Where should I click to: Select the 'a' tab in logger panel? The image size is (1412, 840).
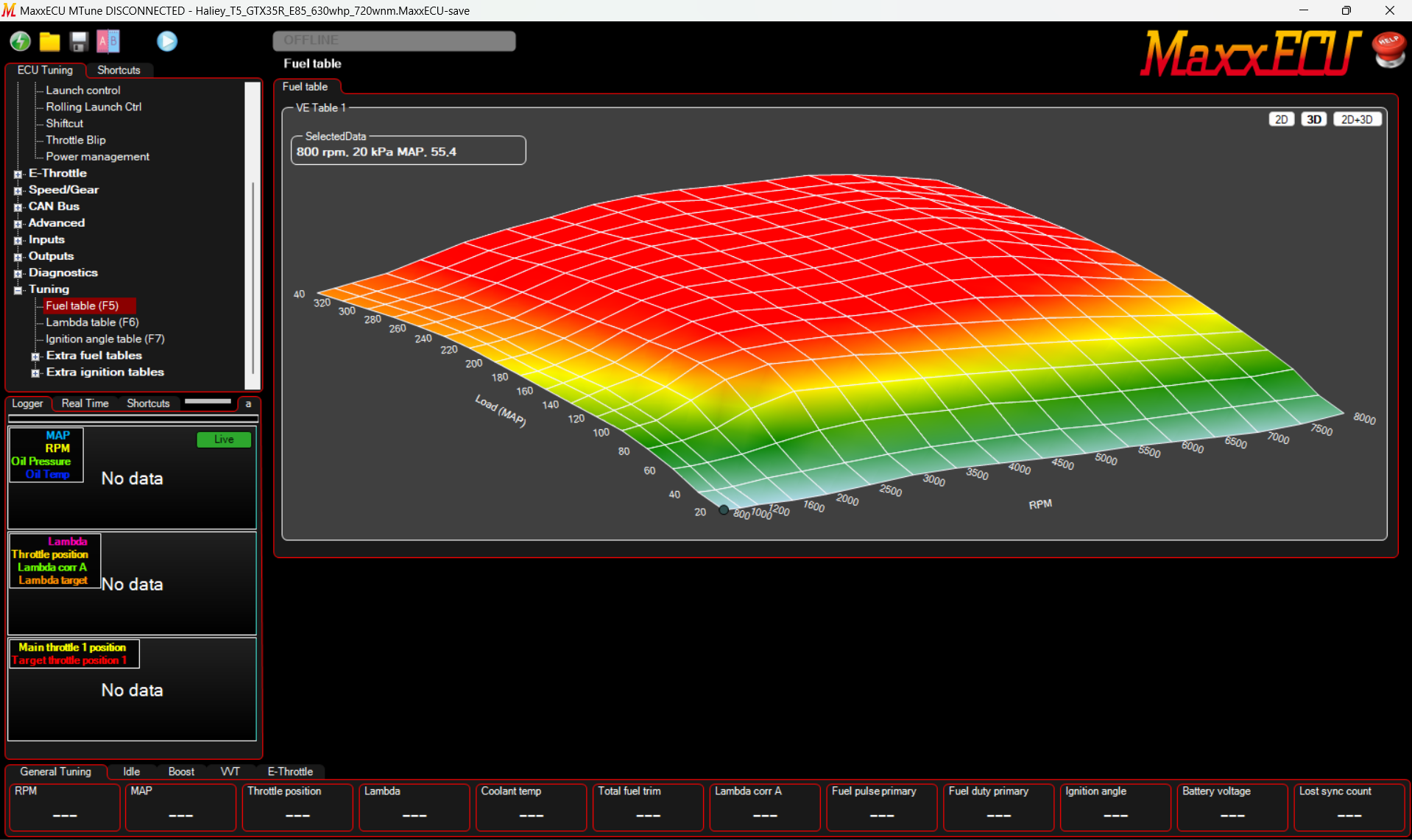tap(248, 403)
